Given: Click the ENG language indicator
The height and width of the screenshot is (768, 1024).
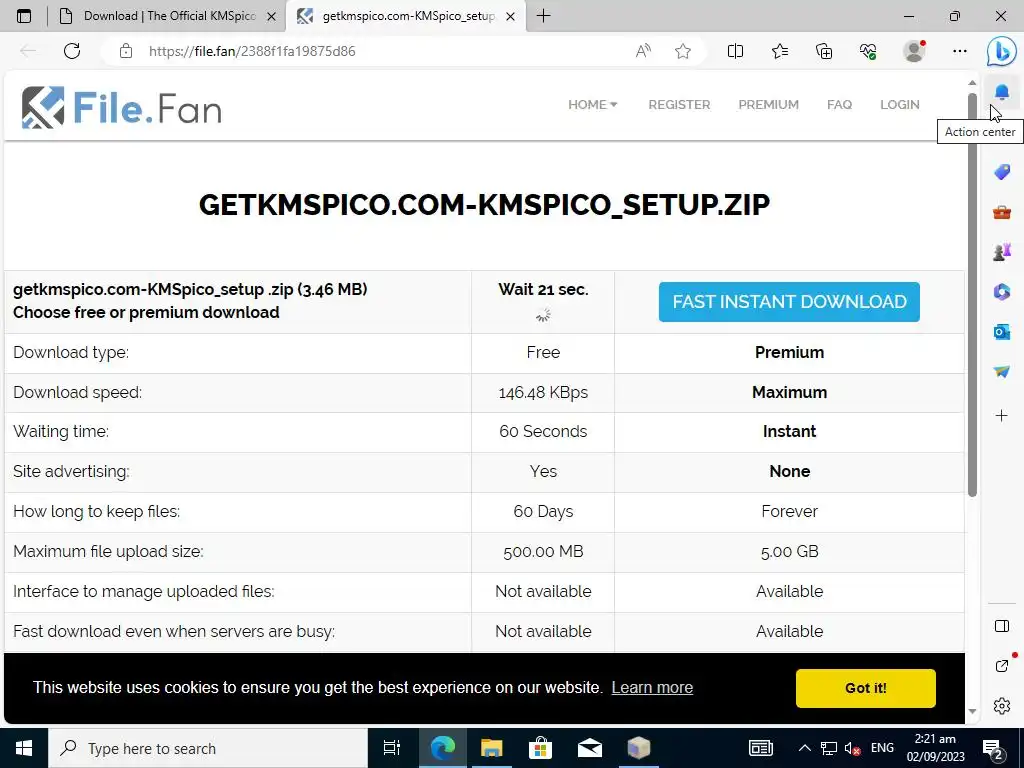Looking at the screenshot, I should [882, 748].
